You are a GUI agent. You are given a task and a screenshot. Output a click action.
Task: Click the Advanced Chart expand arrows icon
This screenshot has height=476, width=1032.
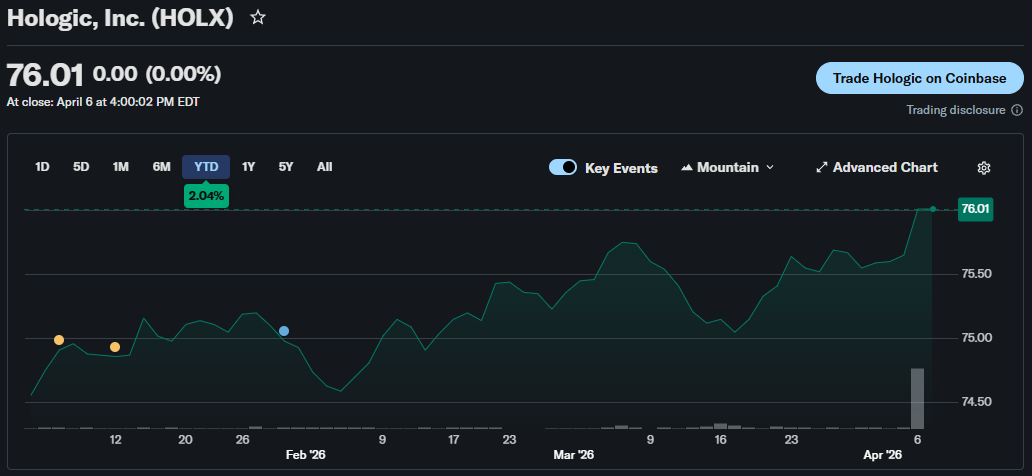point(821,168)
